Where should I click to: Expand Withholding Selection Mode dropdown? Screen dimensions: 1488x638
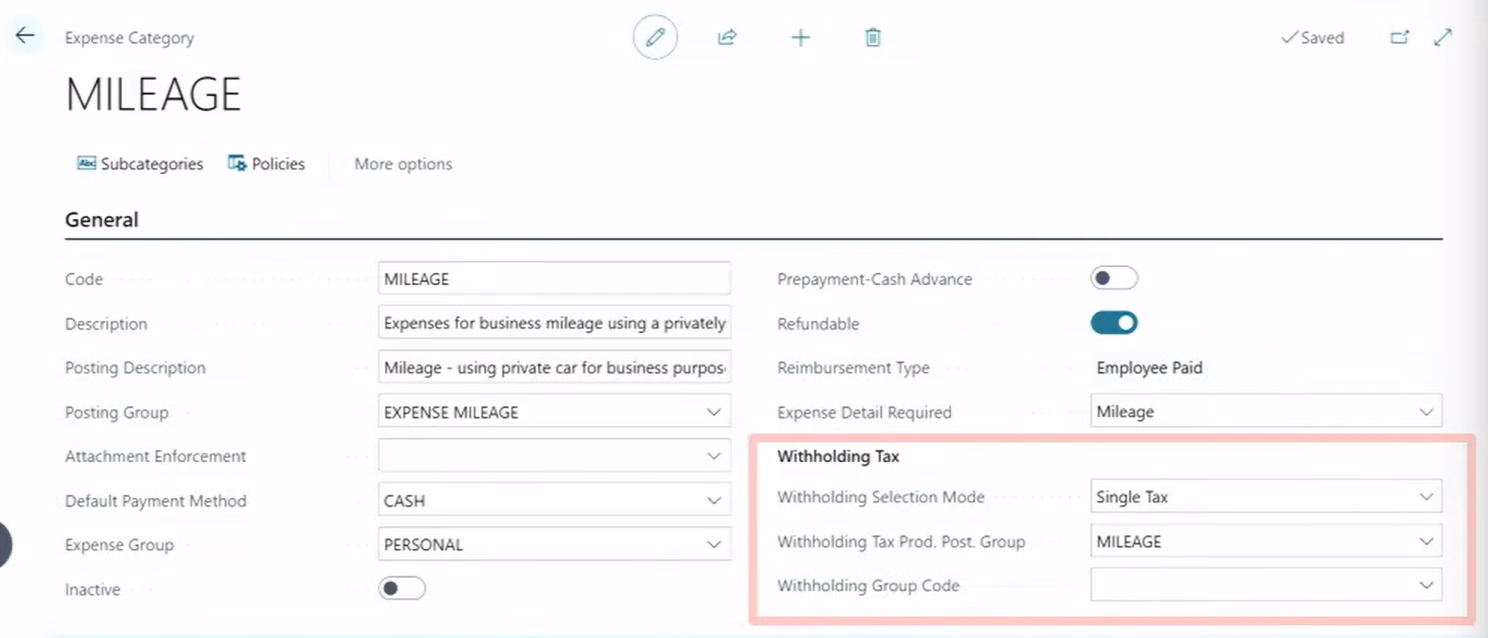click(1426, 497)
